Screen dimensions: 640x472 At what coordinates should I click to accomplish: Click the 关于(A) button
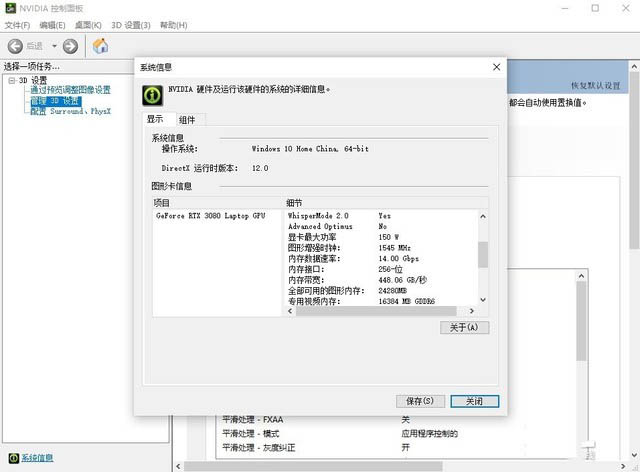tap(464, 327)
